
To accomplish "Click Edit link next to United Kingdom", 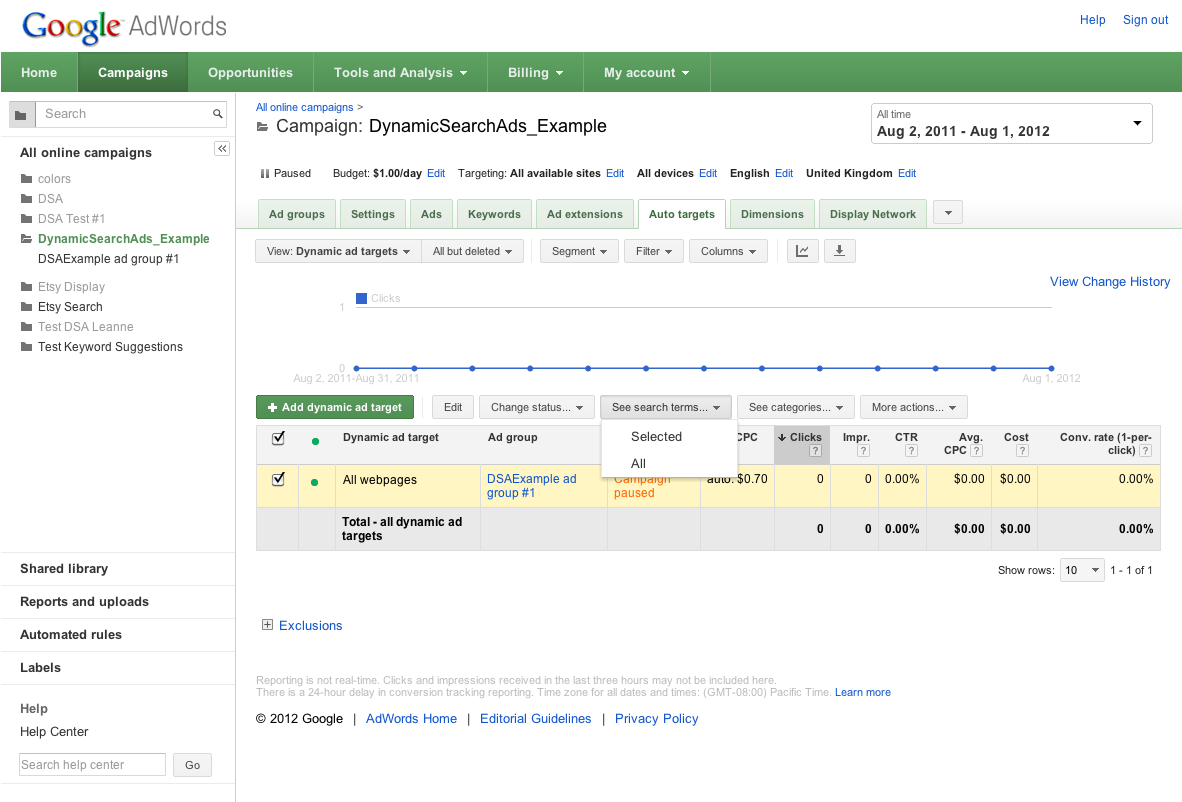I will pos(907,173).
